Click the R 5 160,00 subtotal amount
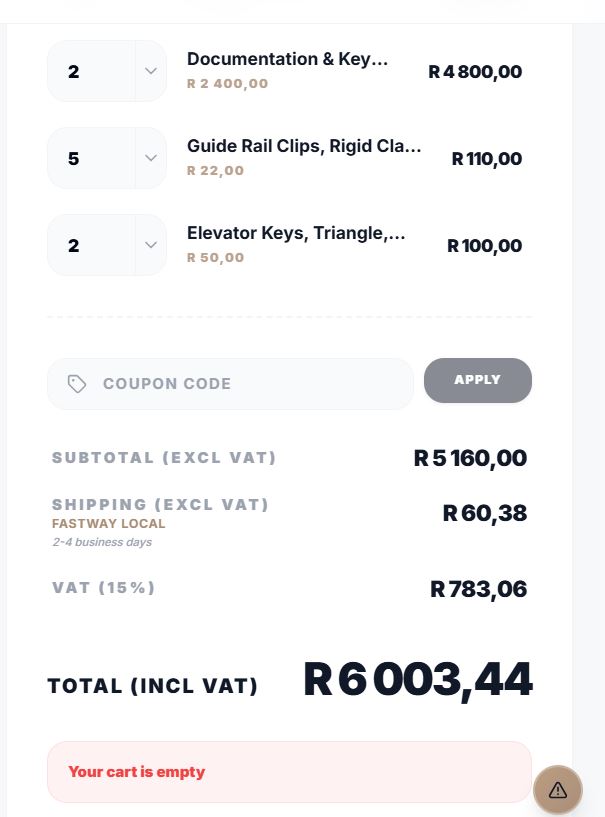The width and height of the screenshot is (605, 817). click(x=470, y=459)
